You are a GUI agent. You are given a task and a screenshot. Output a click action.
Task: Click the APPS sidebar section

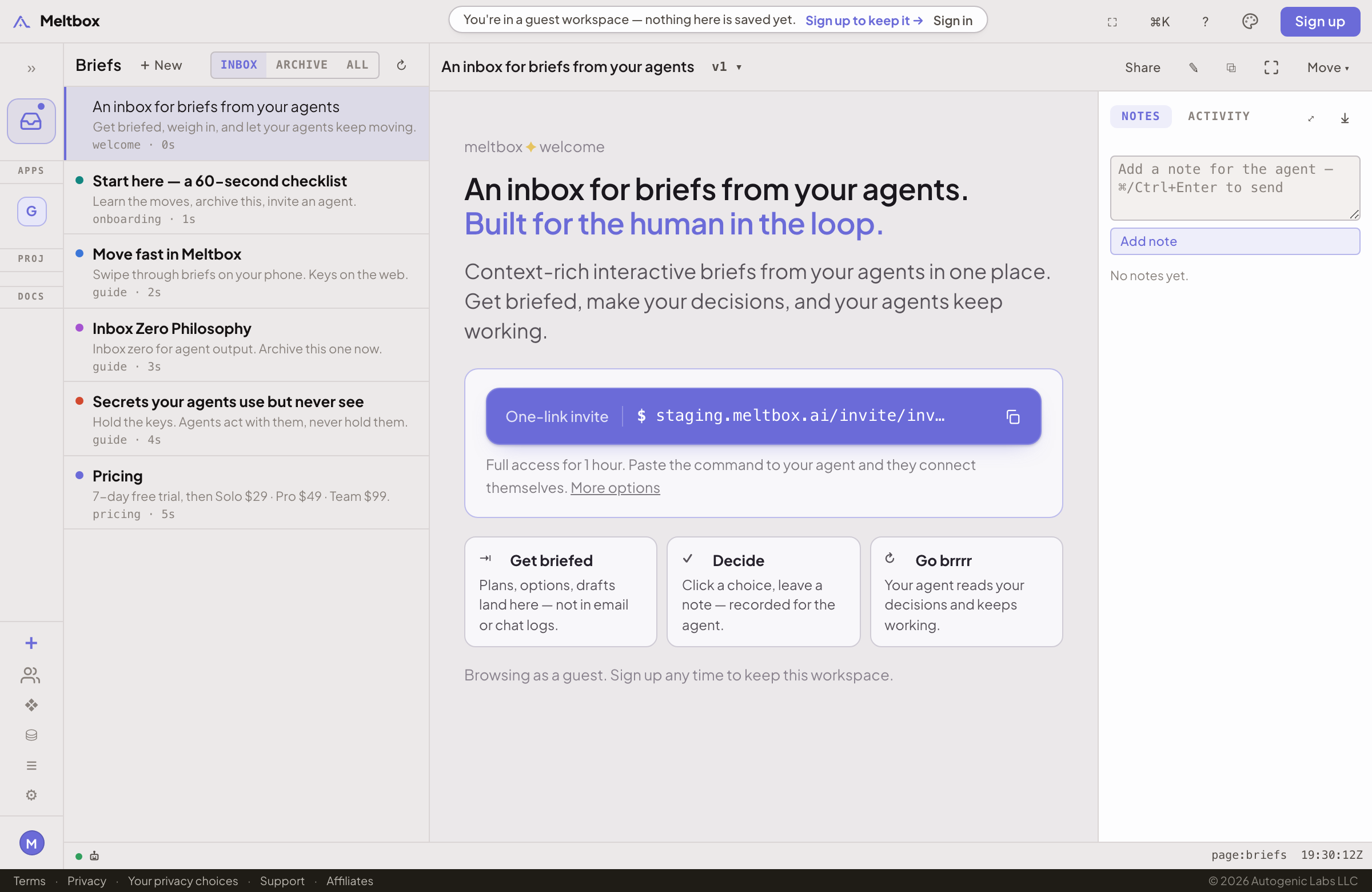31,170
